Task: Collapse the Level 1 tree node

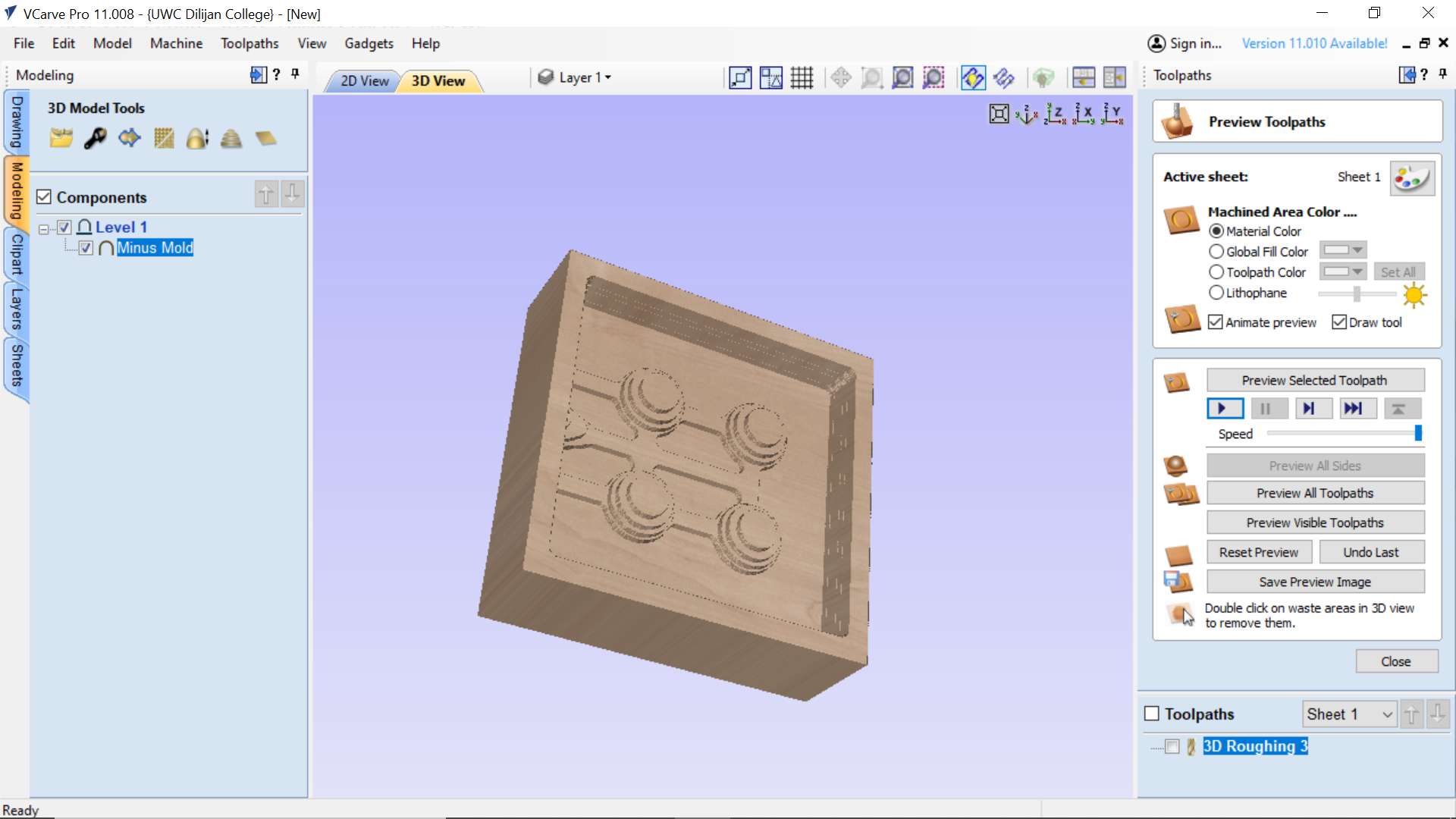Action: click(44, 227)
